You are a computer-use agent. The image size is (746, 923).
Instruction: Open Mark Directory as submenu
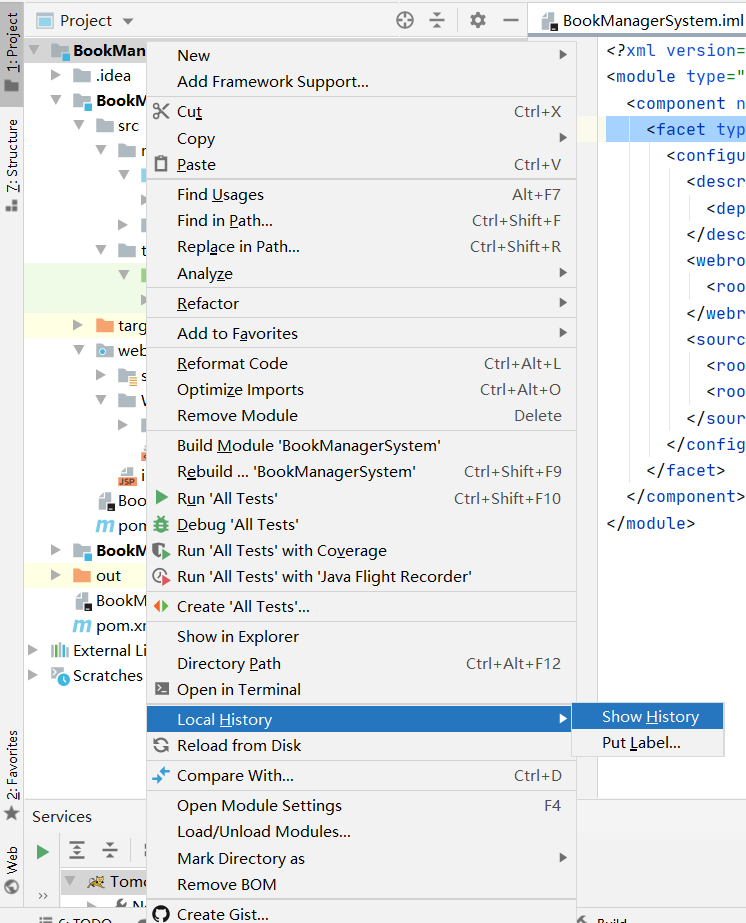pos(361,858)
